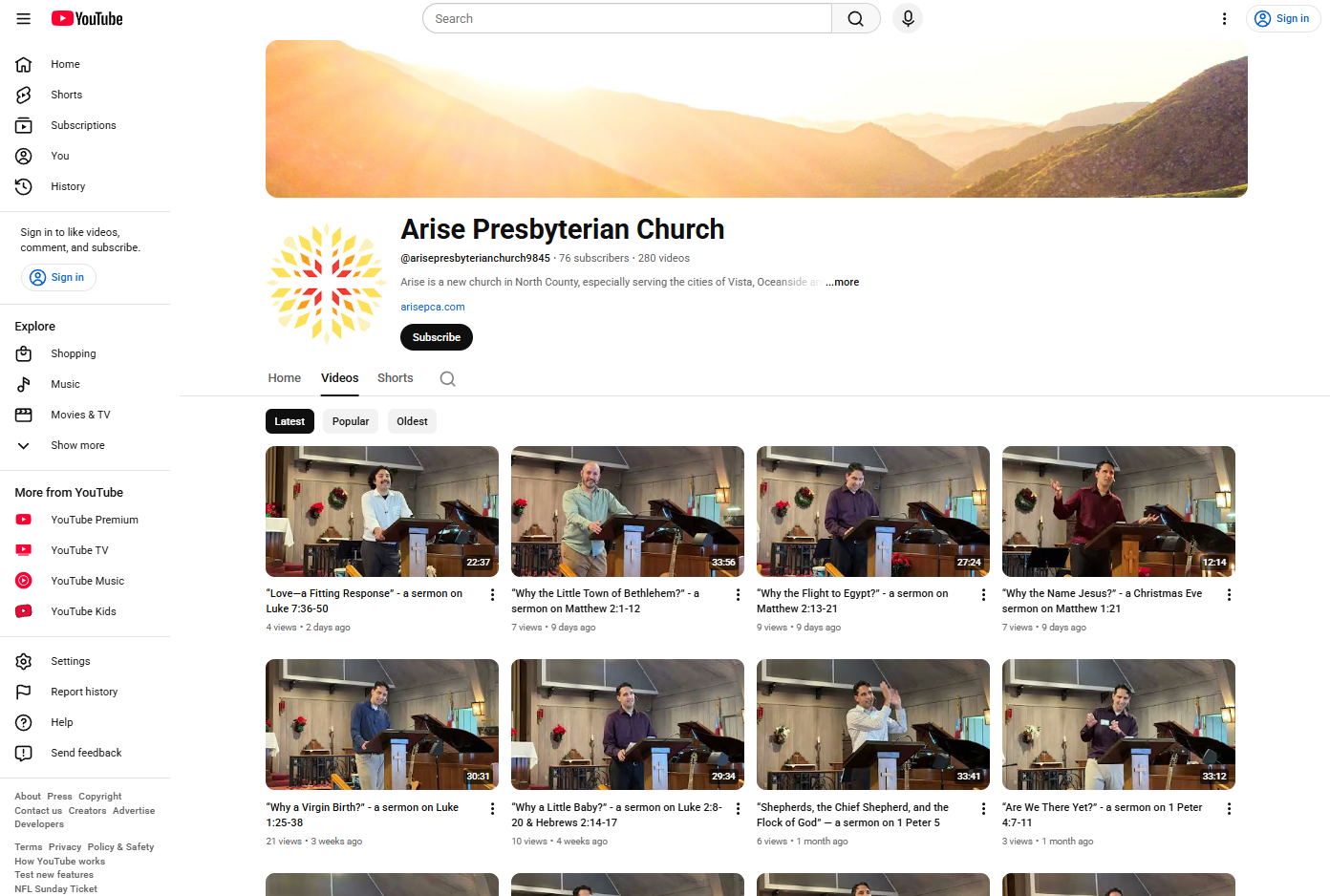Select the Oldest sort chip
The image size is (1330, 896).
pyautogui.click(x=412, y=421)
